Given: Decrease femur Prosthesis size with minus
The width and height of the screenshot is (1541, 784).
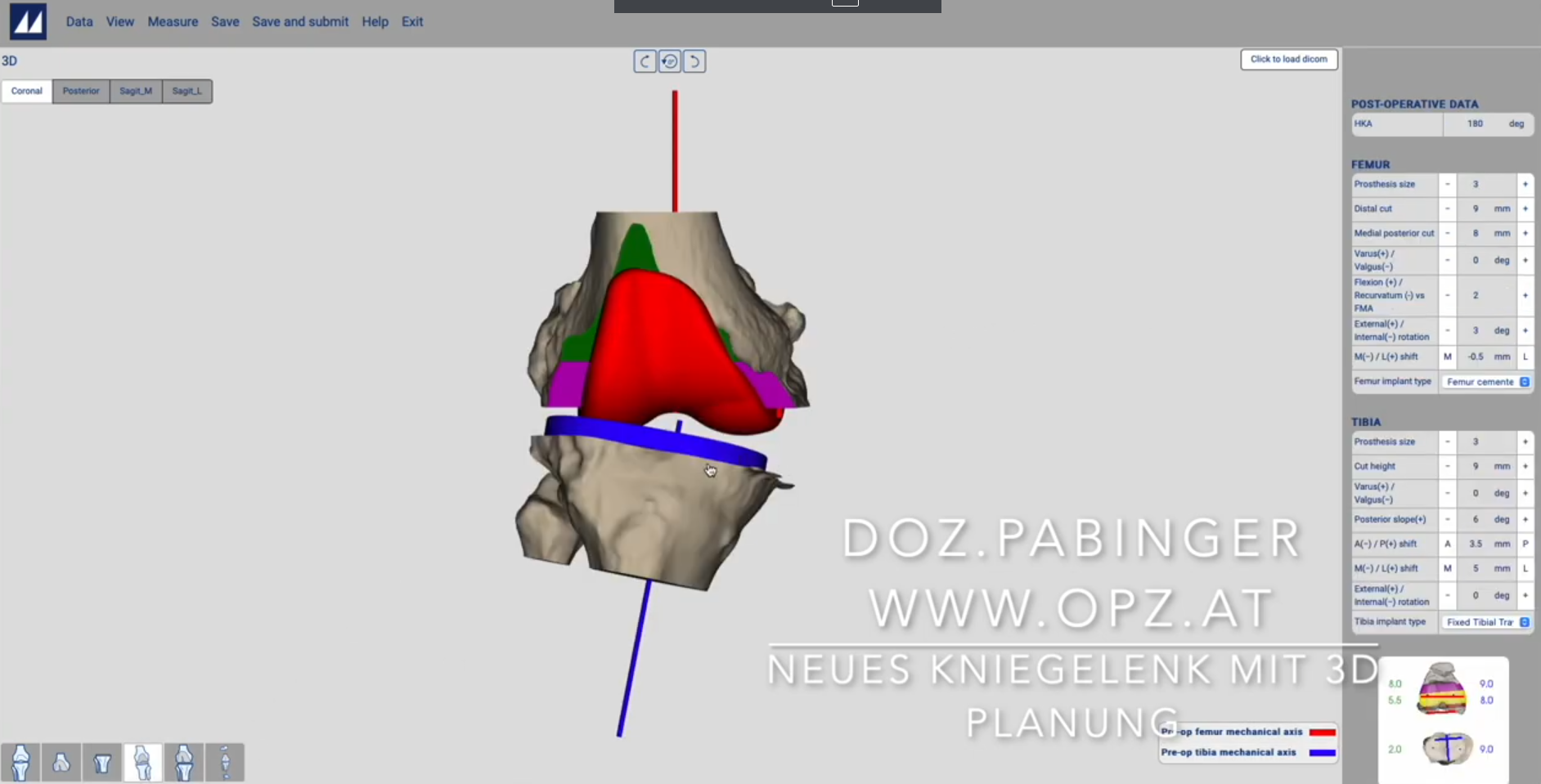Looking at the screenshot, I should coord(1448,185).
